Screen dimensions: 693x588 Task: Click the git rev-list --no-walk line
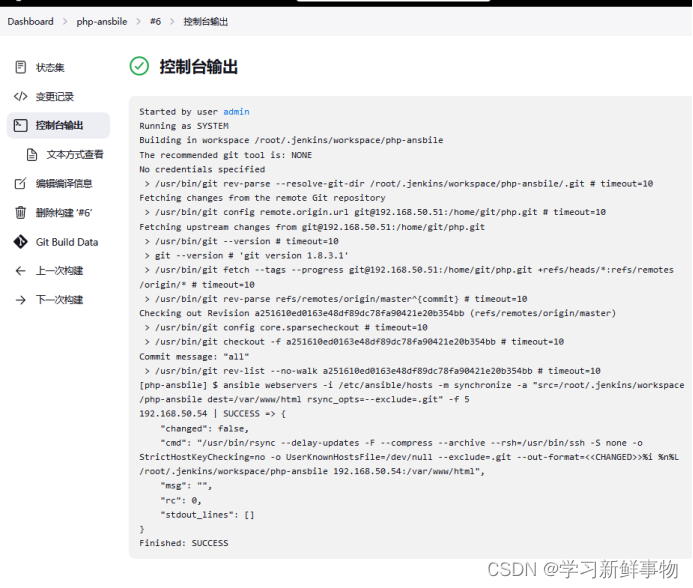(373, 371)
